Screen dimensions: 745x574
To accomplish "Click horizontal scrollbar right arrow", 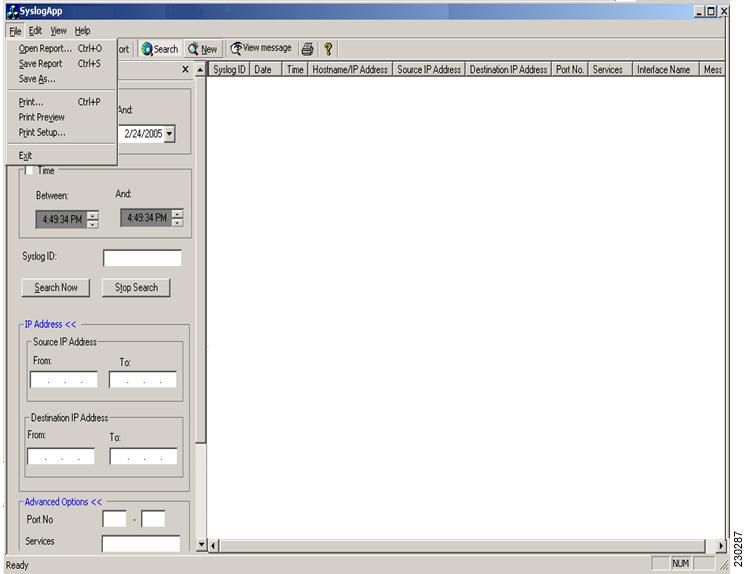I will [721, 545].
